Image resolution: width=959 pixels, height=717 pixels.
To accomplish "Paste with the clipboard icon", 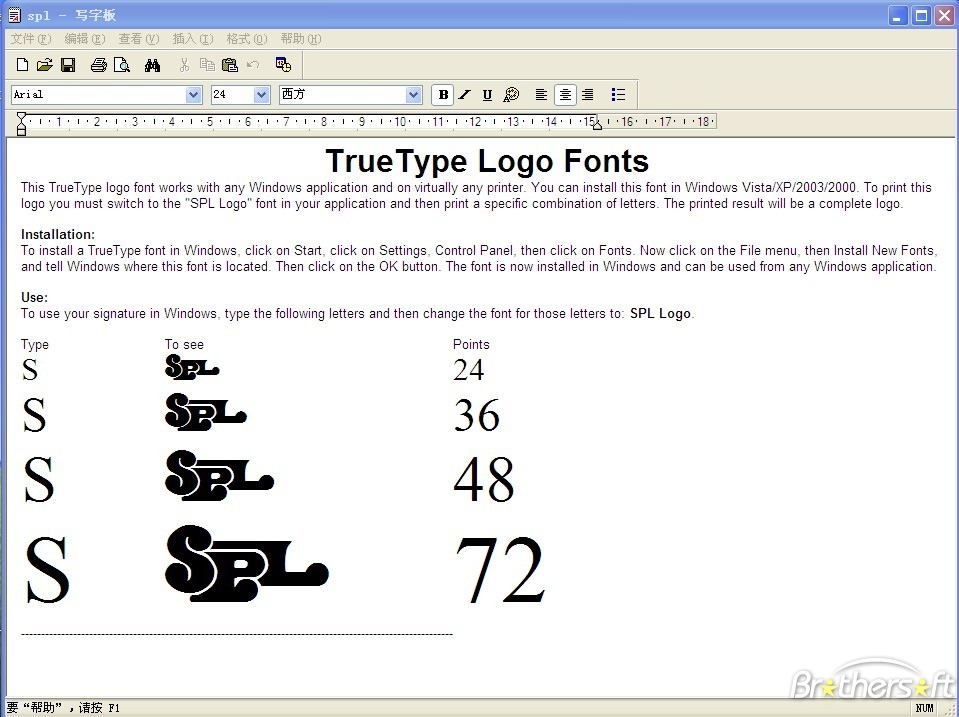I will pyautogui.click(x=230, y=65).
